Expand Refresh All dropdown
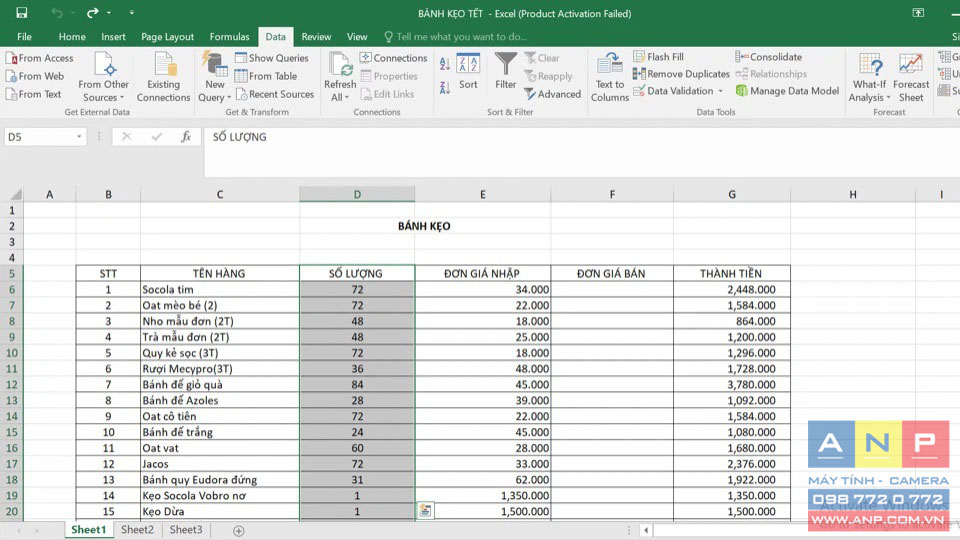 340,91
